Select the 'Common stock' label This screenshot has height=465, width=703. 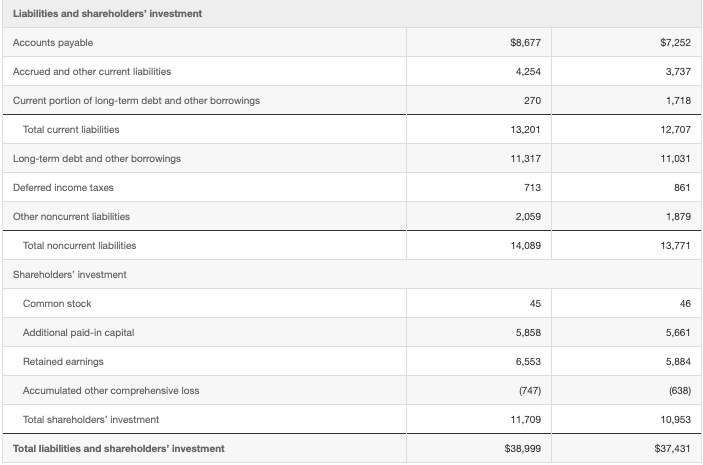point(57,304)
